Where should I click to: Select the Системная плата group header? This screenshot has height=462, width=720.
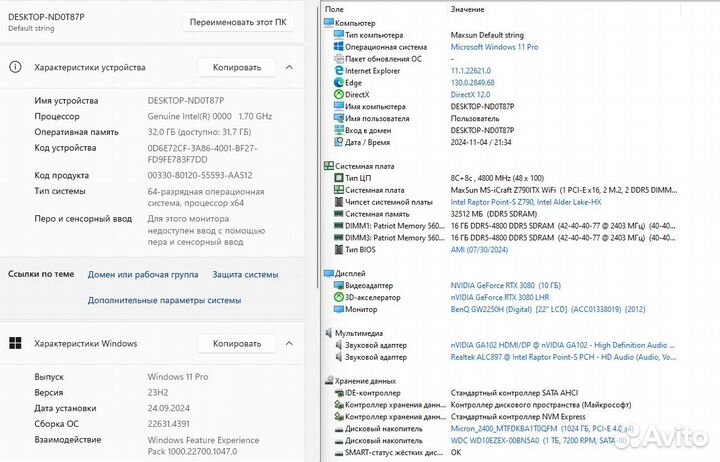coord(359,166)
